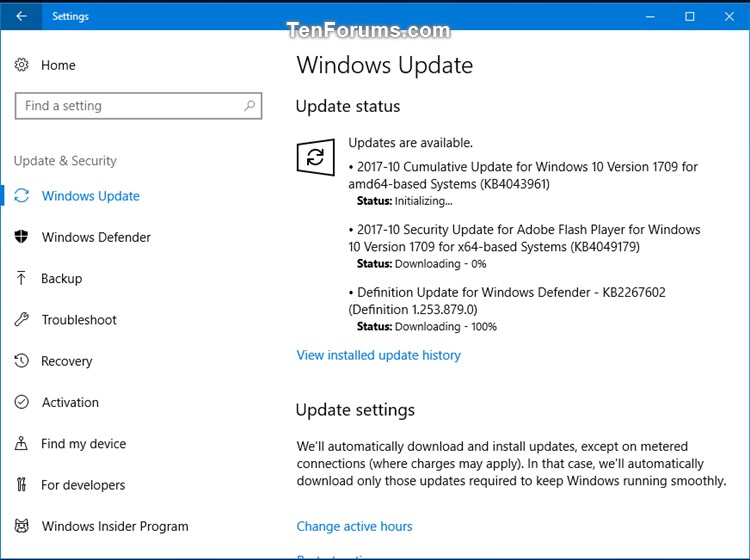Click the Backup upload arrow icon
The width and height of the screenshot is (750, 560).
21,278
